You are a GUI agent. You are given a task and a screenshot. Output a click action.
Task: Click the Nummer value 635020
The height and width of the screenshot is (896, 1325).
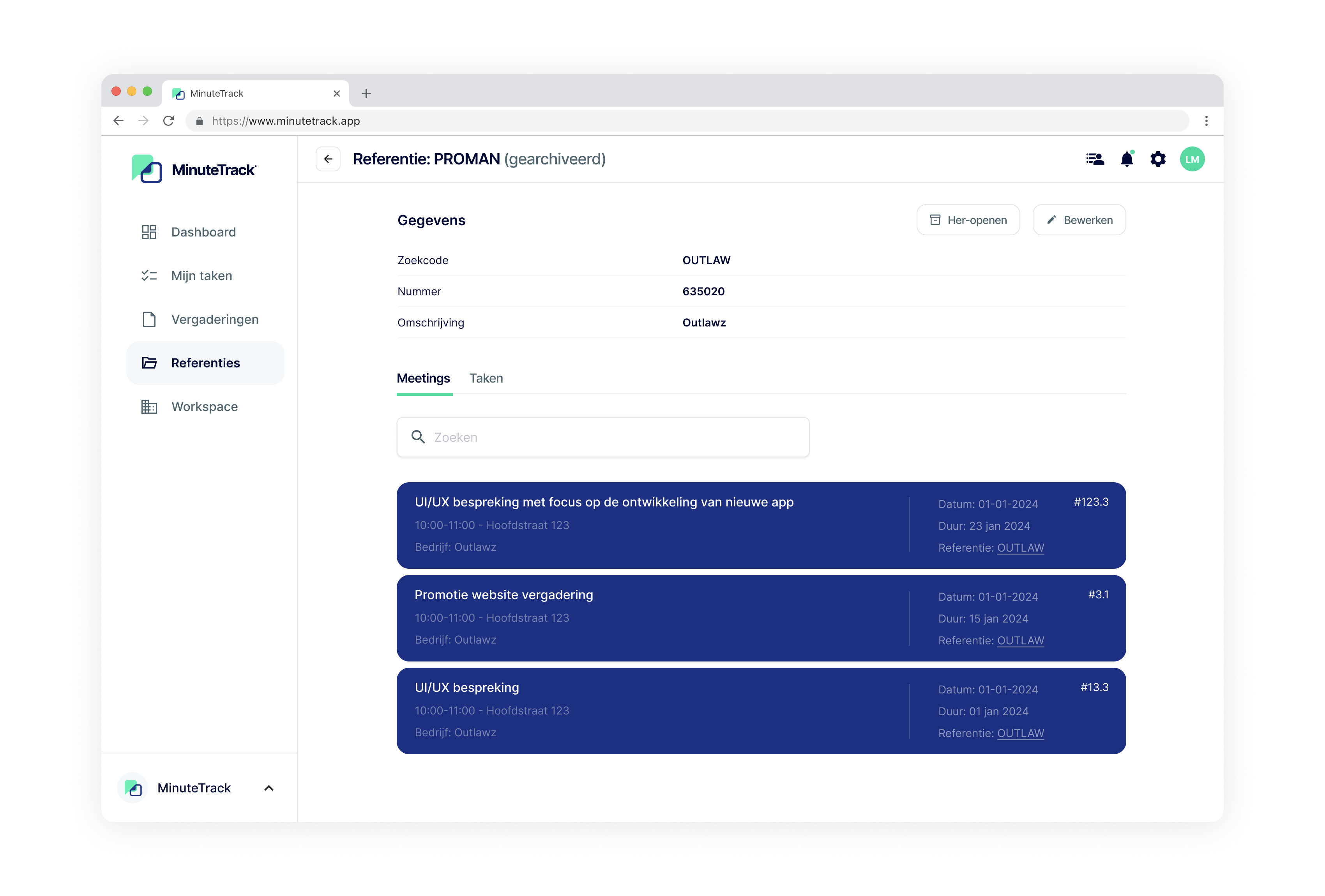pos(703,292)
